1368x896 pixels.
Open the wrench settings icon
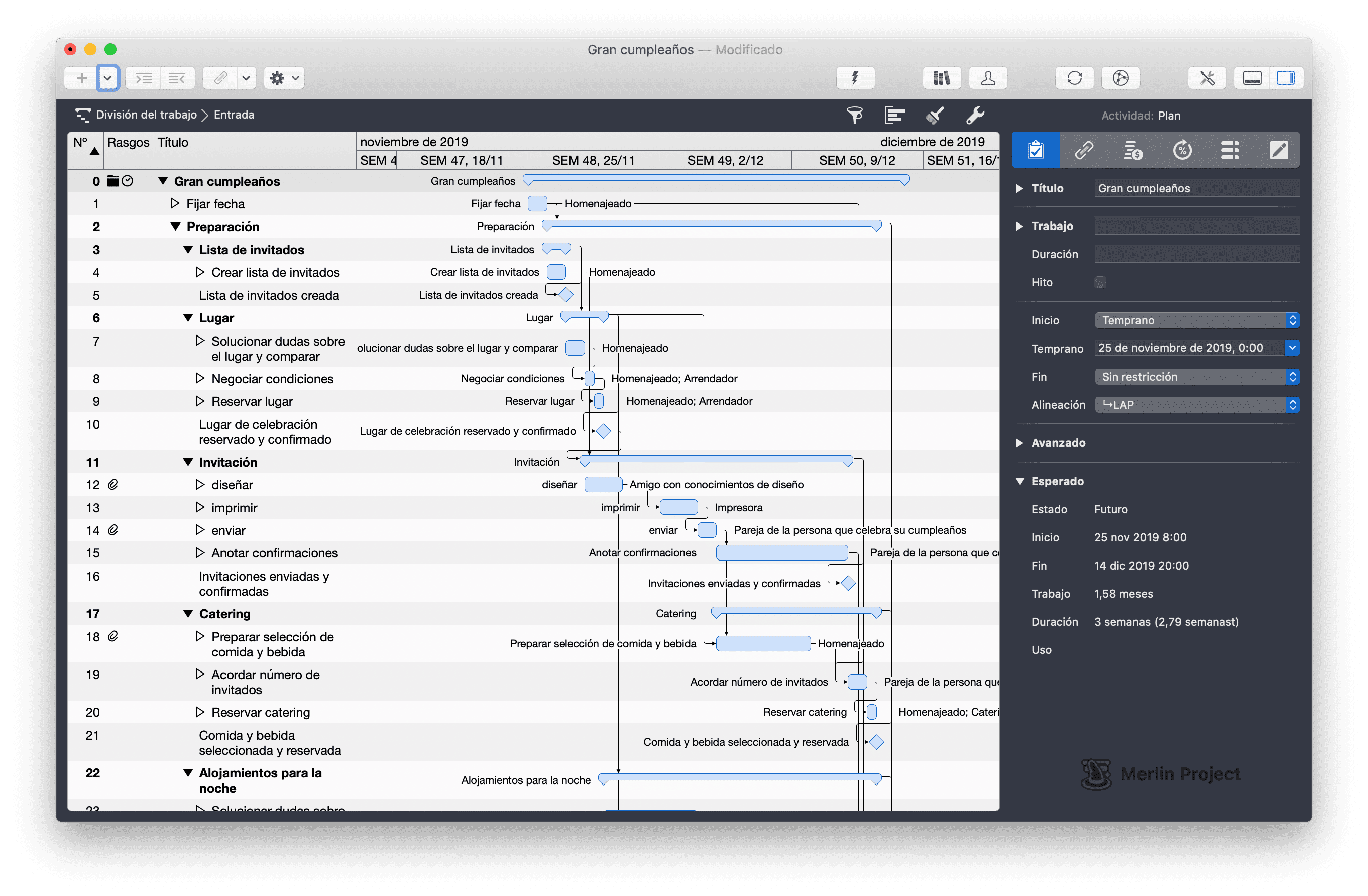(975, 115)
